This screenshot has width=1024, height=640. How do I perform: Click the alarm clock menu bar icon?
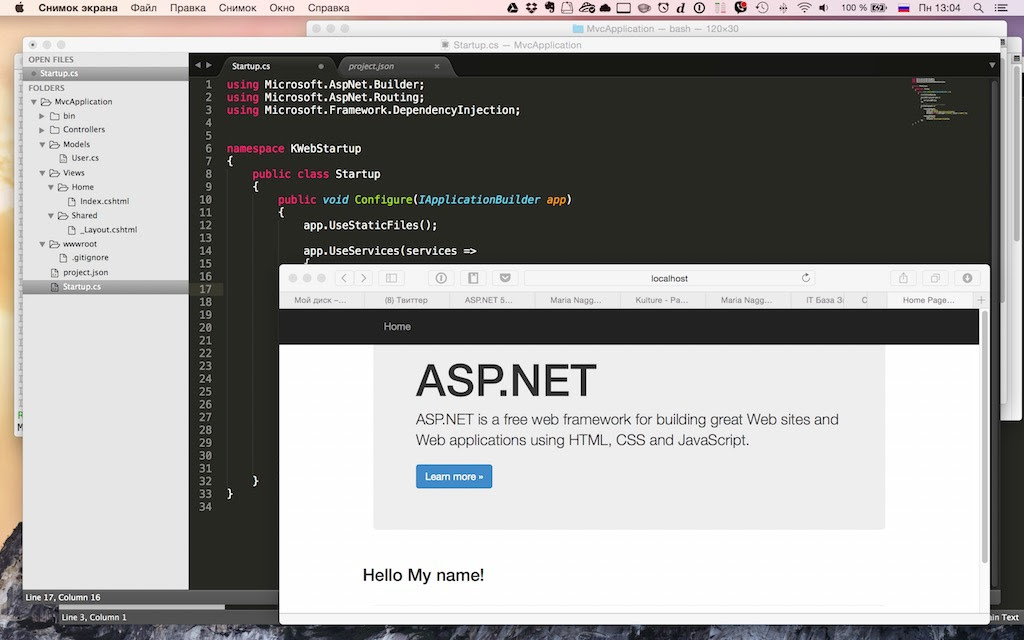point(663,8)
